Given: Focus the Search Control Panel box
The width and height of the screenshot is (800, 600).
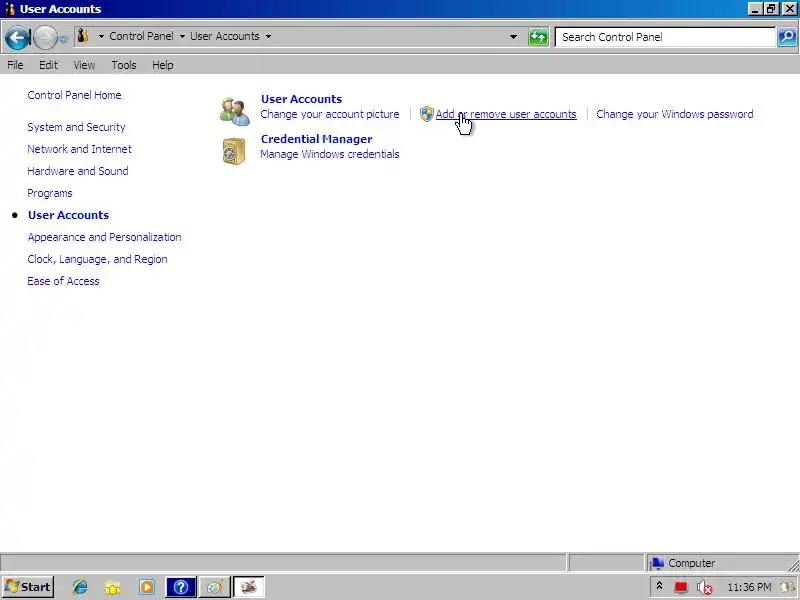Looking at the screenshot, I should click(x=665, y=37).
